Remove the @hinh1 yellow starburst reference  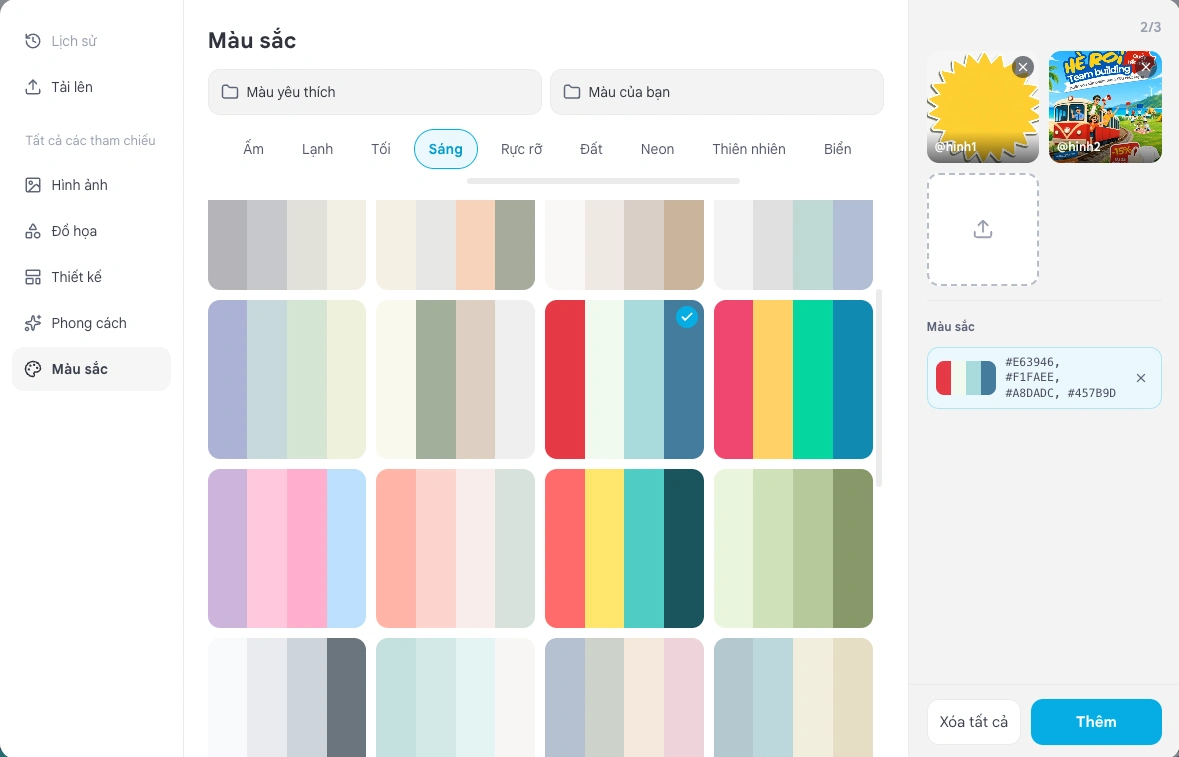(x=1023, y=67)
